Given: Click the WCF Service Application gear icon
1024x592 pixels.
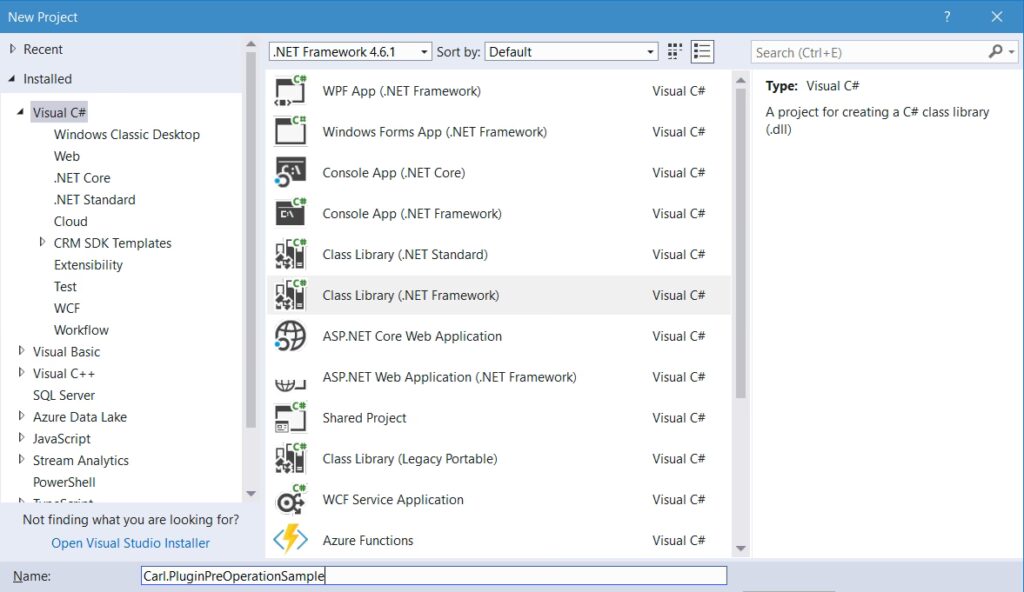Looking at the screenshot, I should click(290, 500).
